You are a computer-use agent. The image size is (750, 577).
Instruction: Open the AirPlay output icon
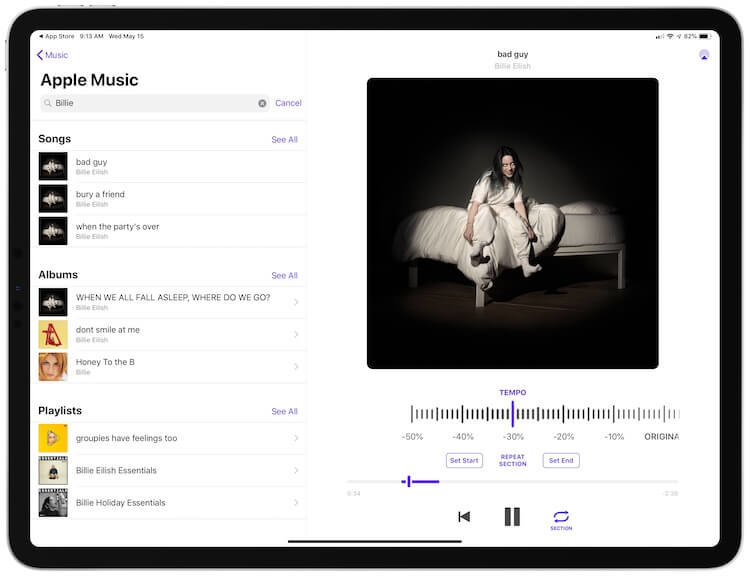[x=704, y=55]
